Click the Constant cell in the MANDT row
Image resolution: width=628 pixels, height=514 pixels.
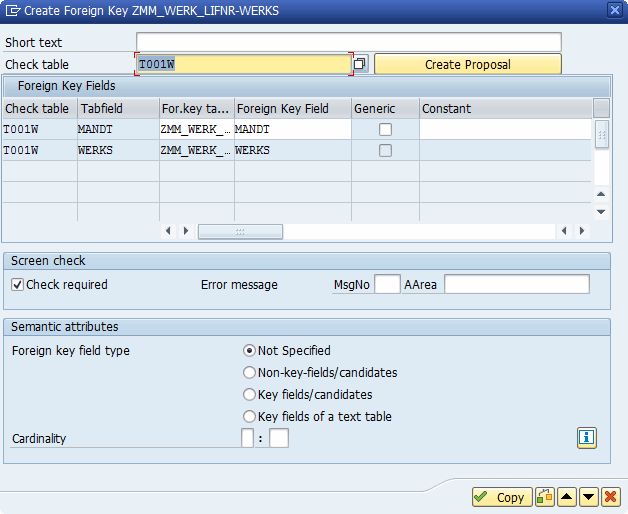(x=505, y=129)
